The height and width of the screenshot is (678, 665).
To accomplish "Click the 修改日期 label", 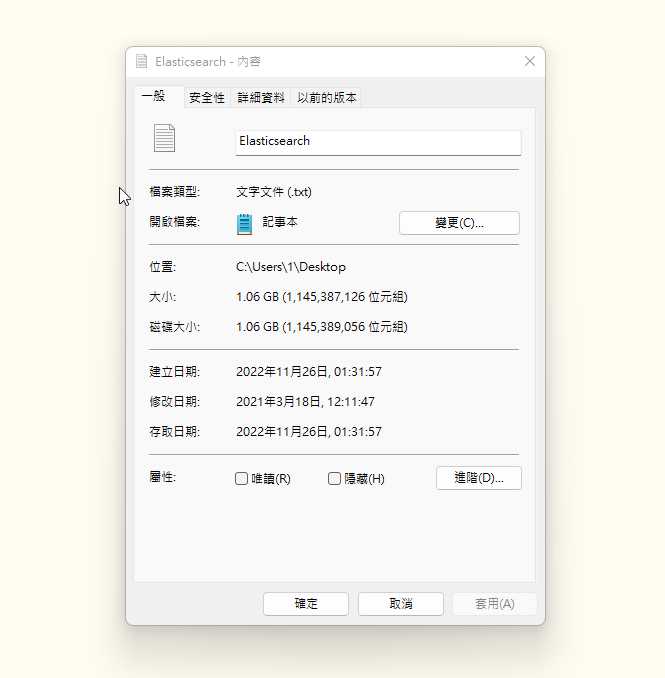I will 175,401.
